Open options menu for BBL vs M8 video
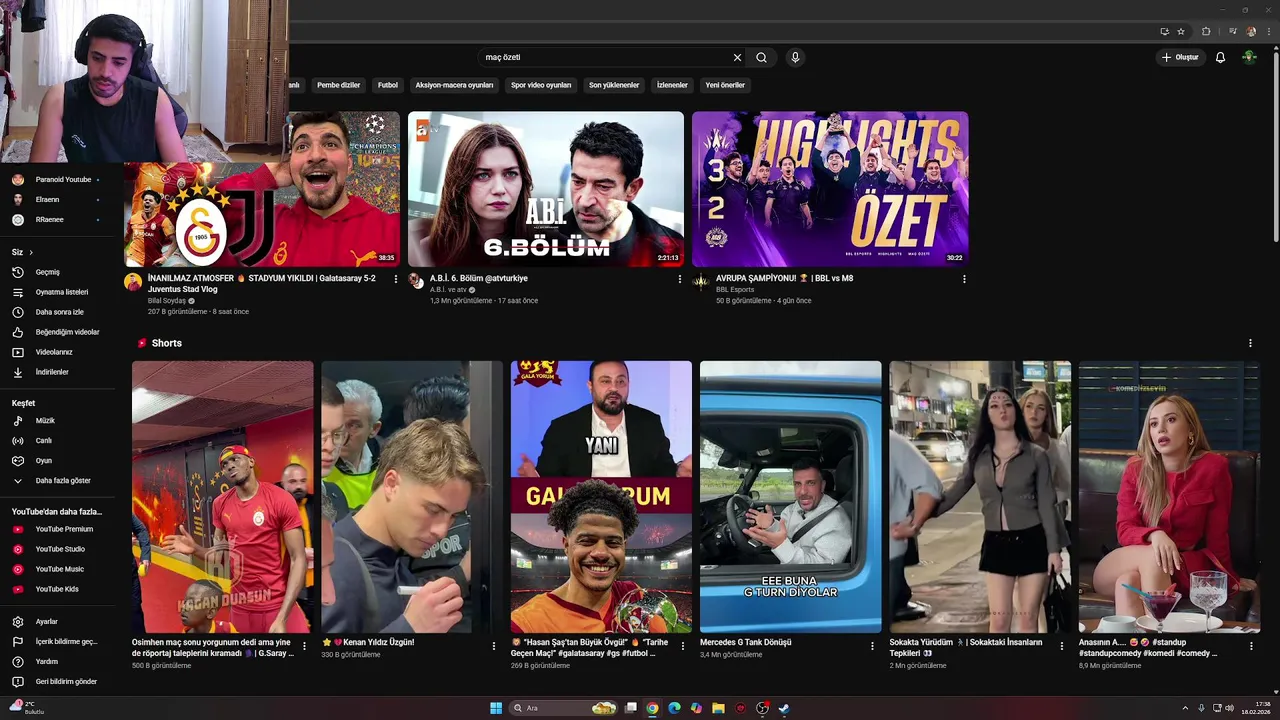The image size is (1280, 720). pyautogui.click(x=964, y=279)
